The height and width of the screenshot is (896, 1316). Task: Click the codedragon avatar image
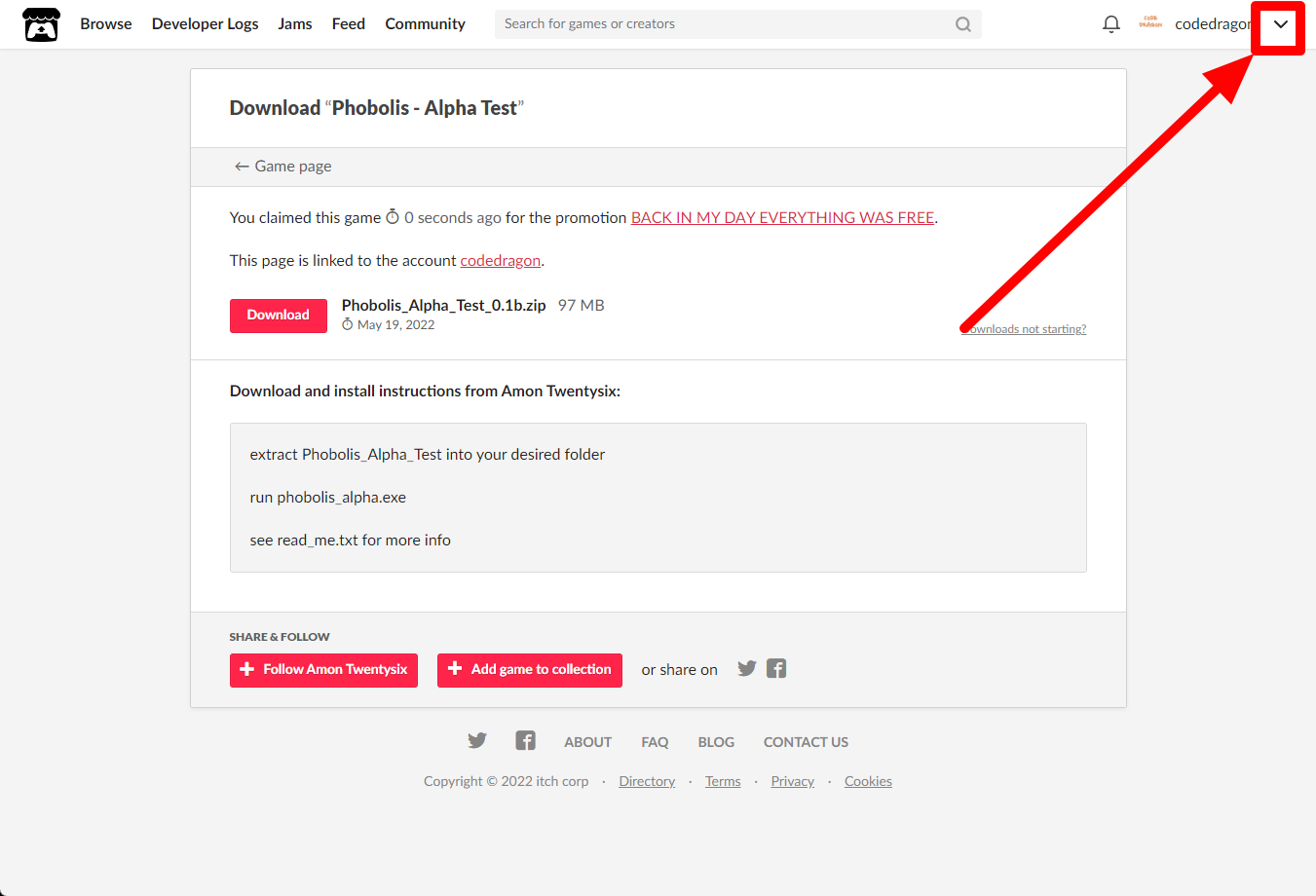coord(1150,23)
